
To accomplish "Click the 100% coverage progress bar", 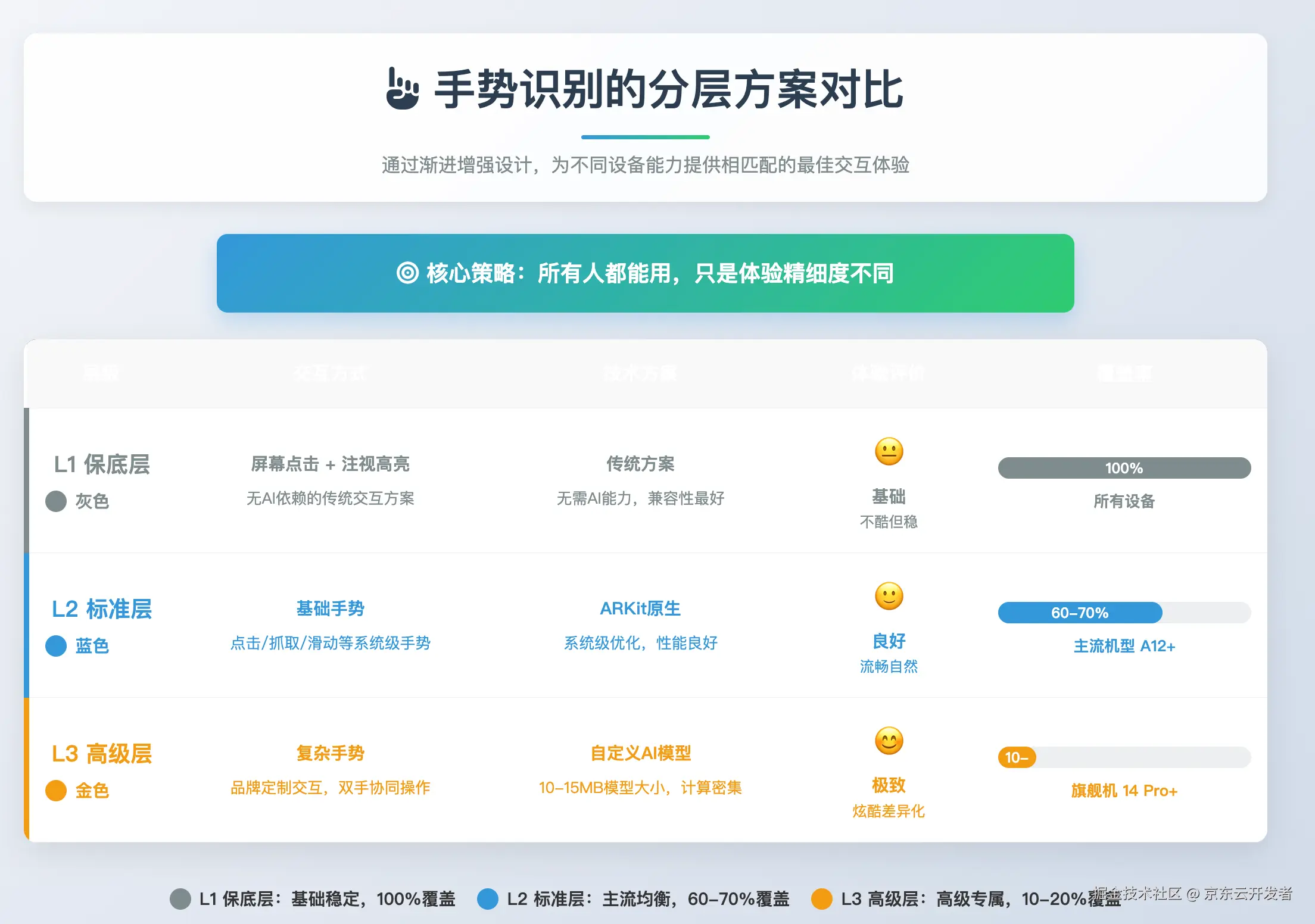I will click(1124, 468).
